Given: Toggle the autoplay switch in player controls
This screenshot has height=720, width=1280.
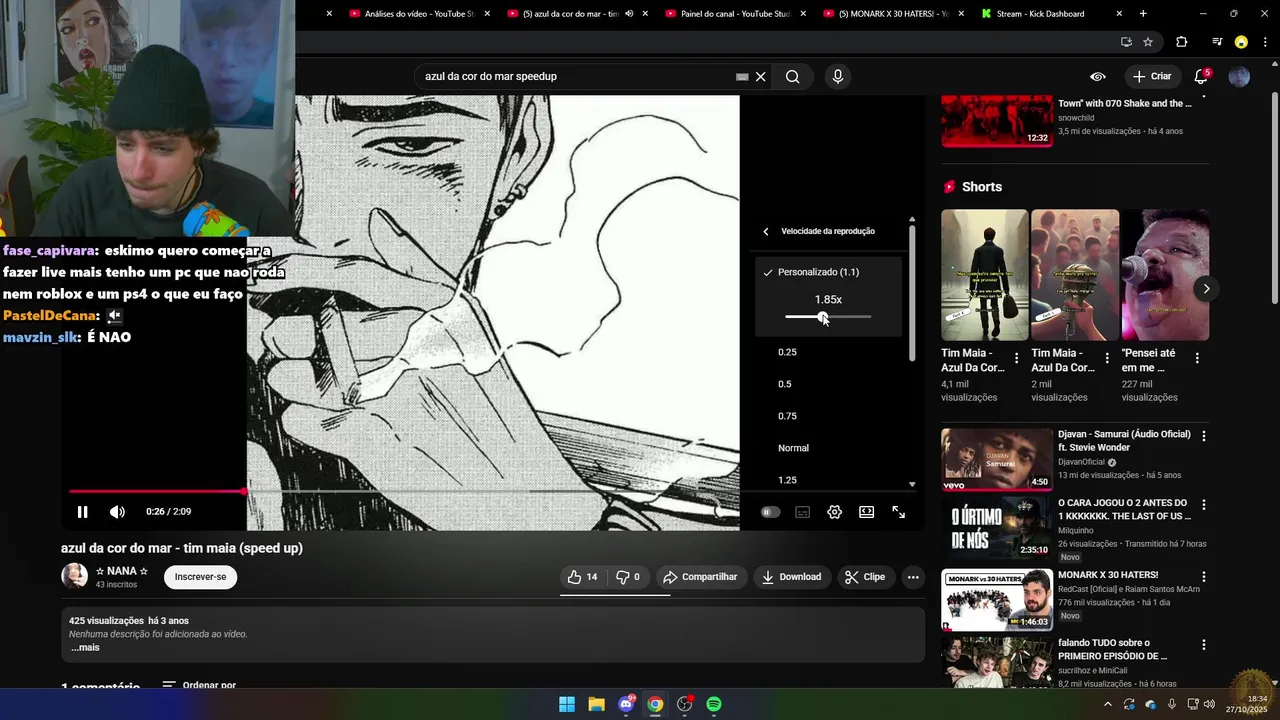Looking at the screenshot, I should pyautogui.click(x=770, y=512).
